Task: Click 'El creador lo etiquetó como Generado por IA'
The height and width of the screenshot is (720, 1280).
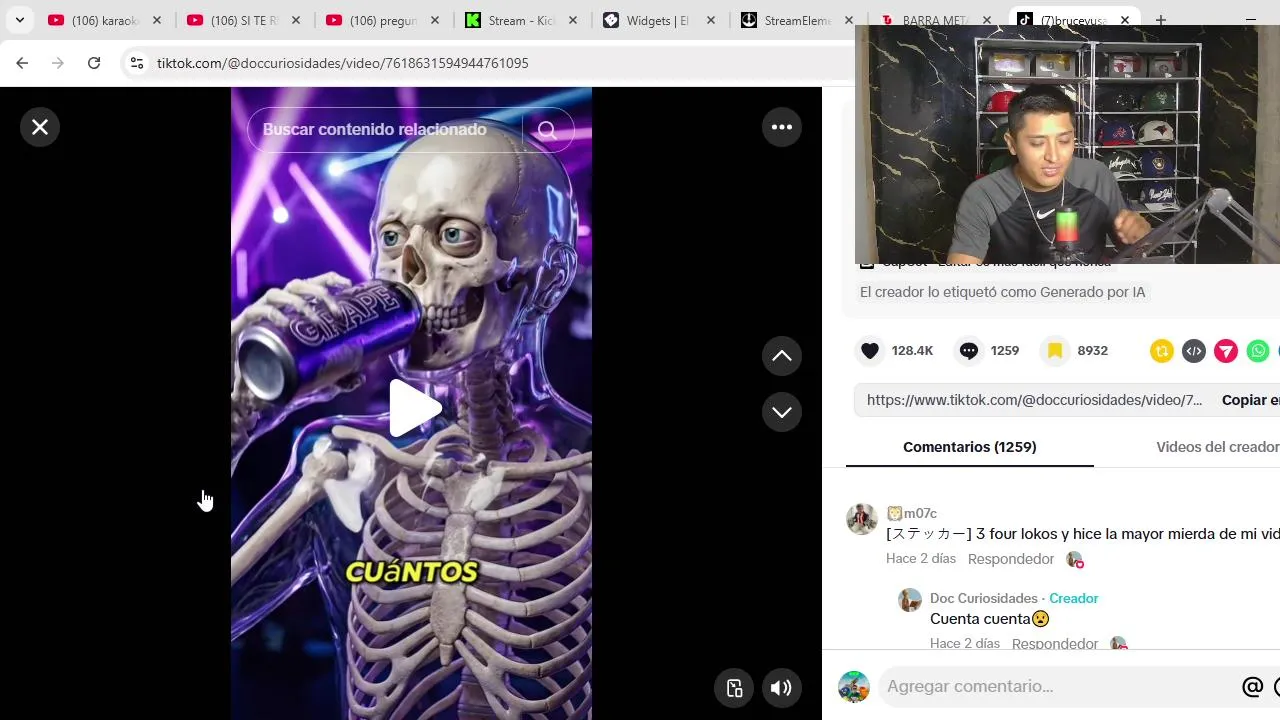Action: [1002, 292]
